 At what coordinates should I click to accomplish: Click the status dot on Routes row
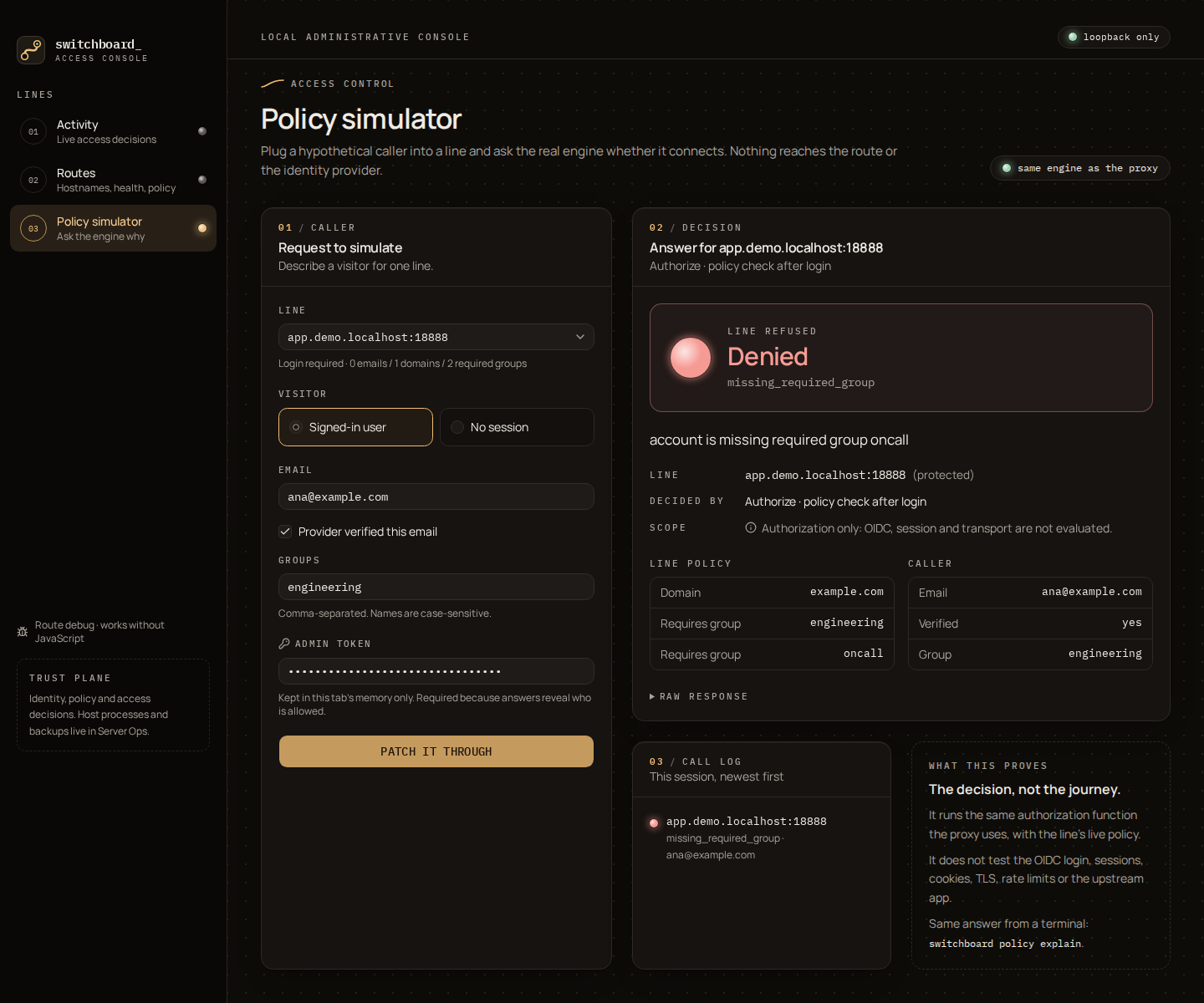click(202, 180)
